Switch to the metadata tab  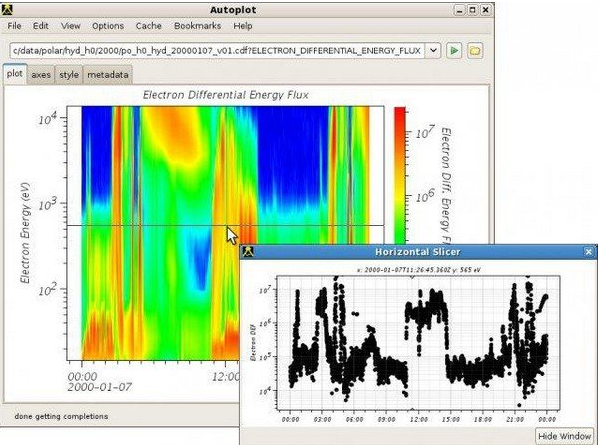(x=108, y=75)
